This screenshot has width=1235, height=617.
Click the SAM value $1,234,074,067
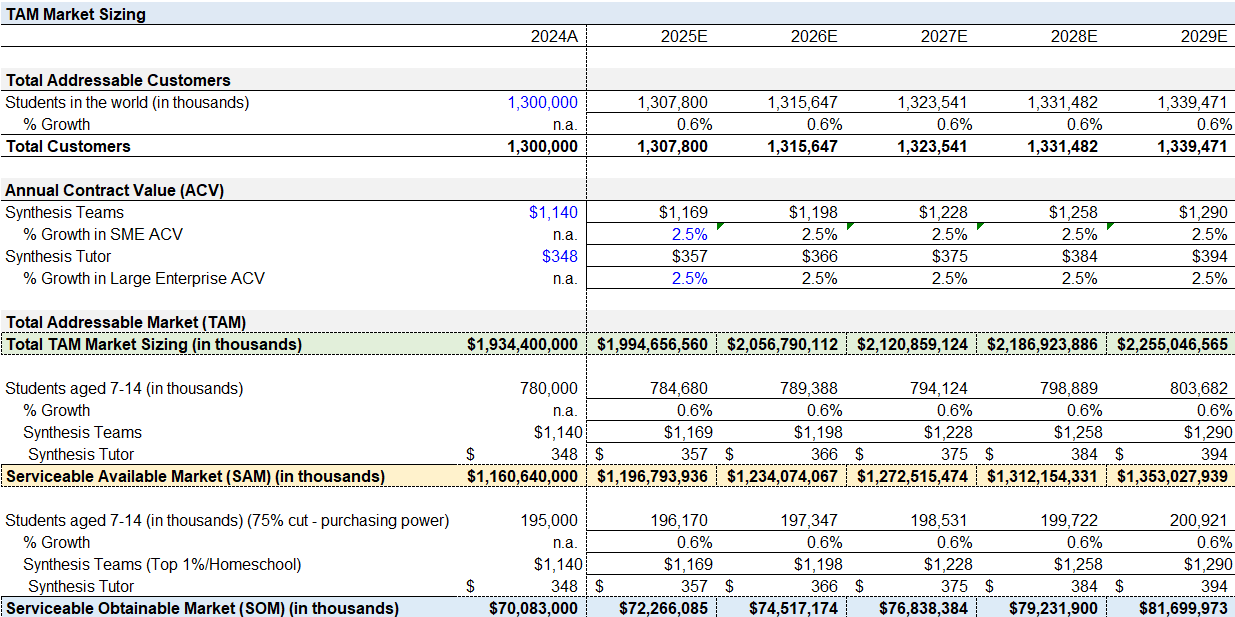pos(783,476)
